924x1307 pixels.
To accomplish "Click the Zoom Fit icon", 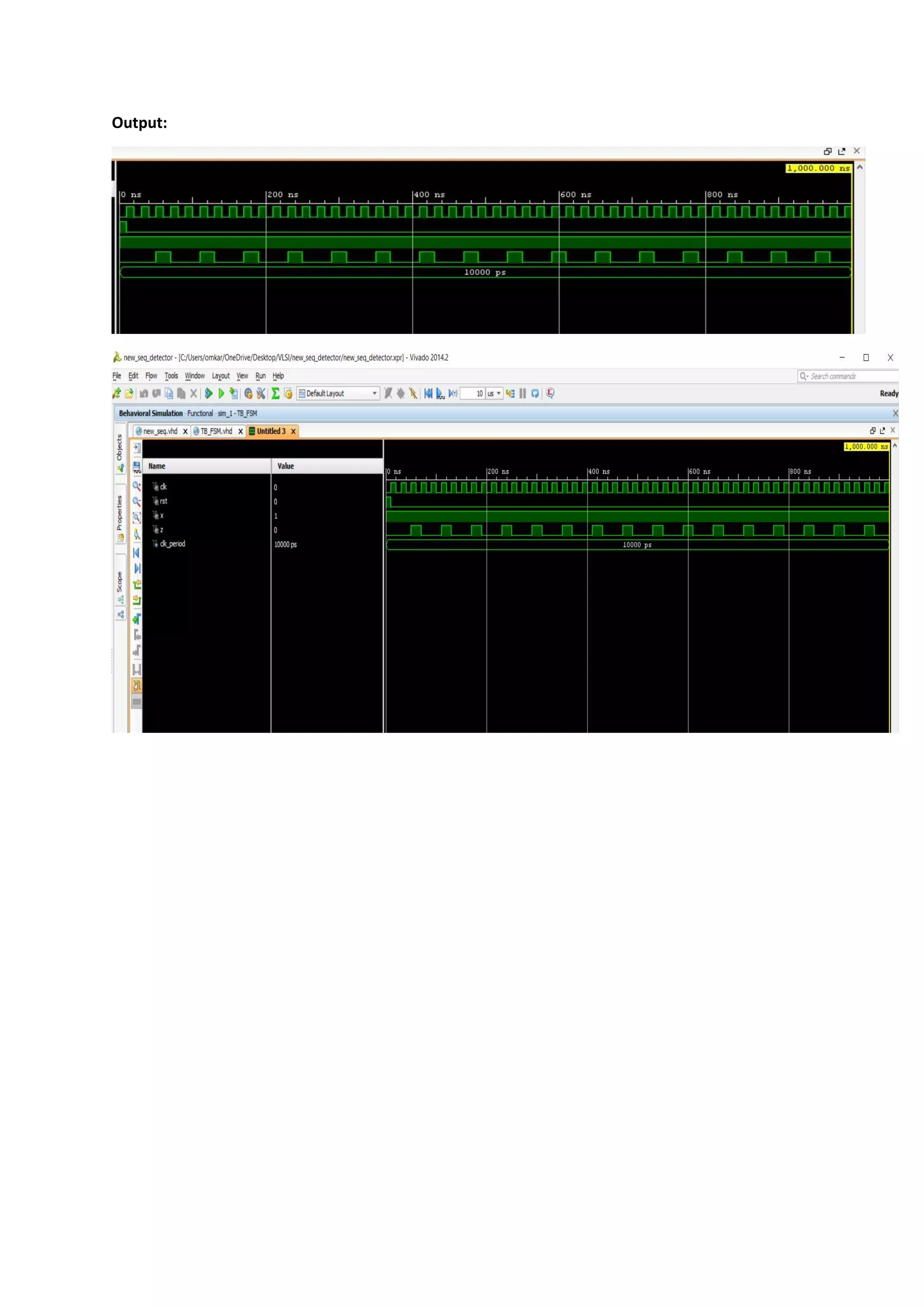I will 137,518.
